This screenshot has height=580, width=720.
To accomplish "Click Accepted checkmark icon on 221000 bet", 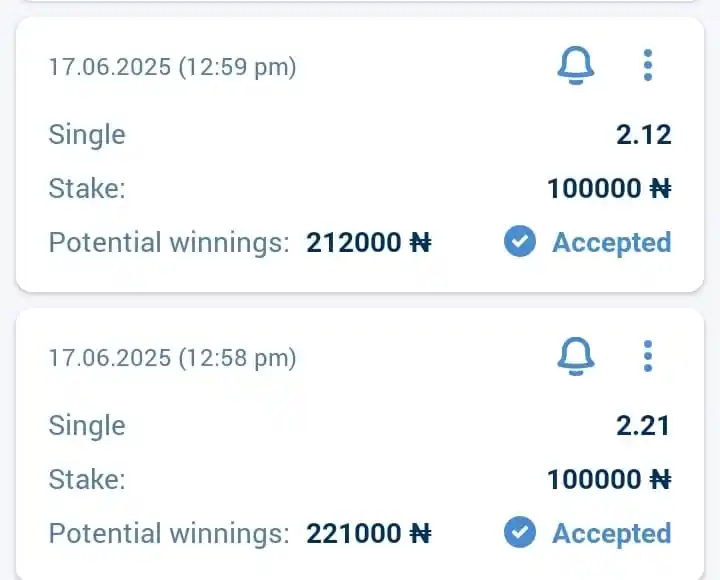I will pyautogui.click(x=520, y=533).
